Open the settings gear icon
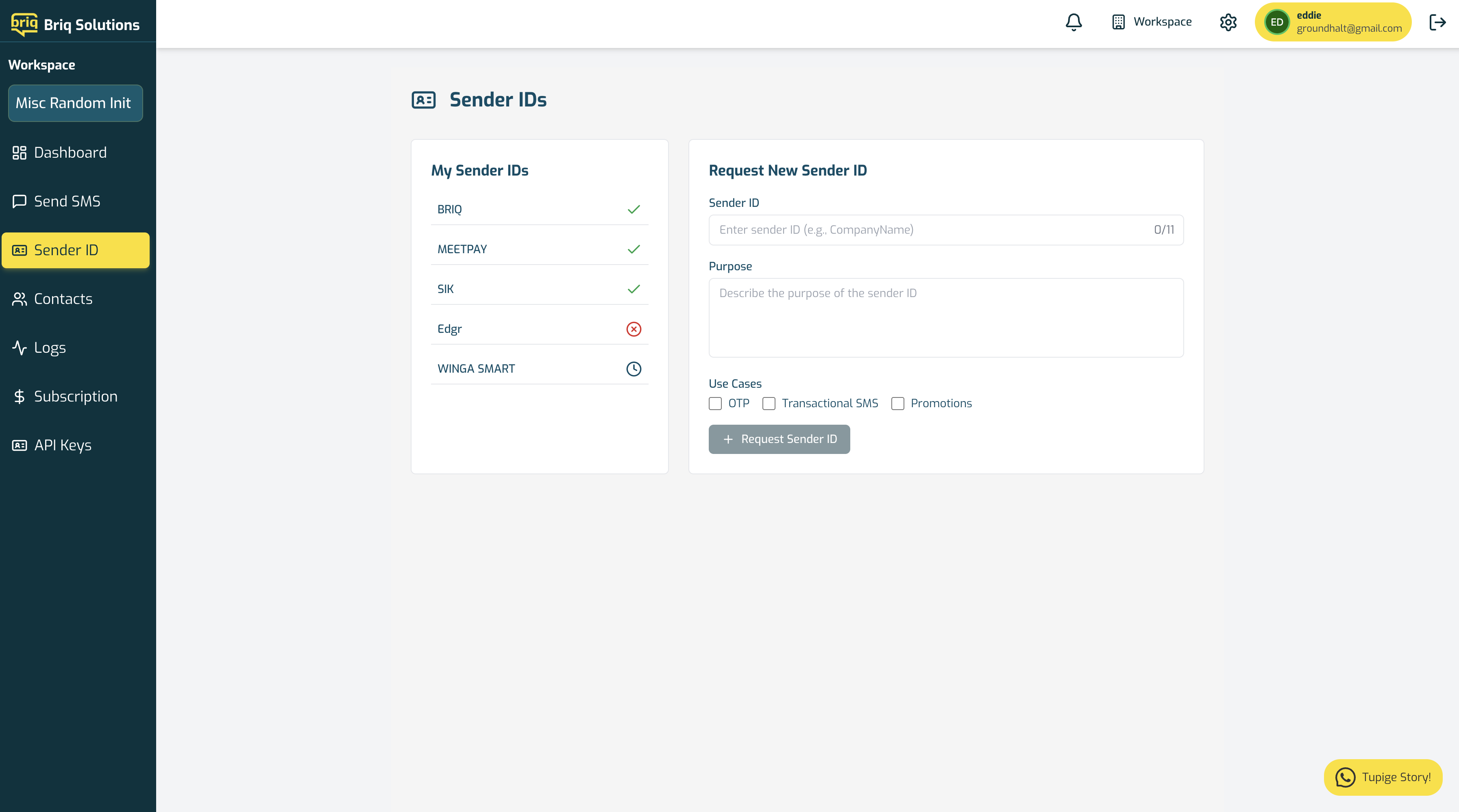 1228,22
